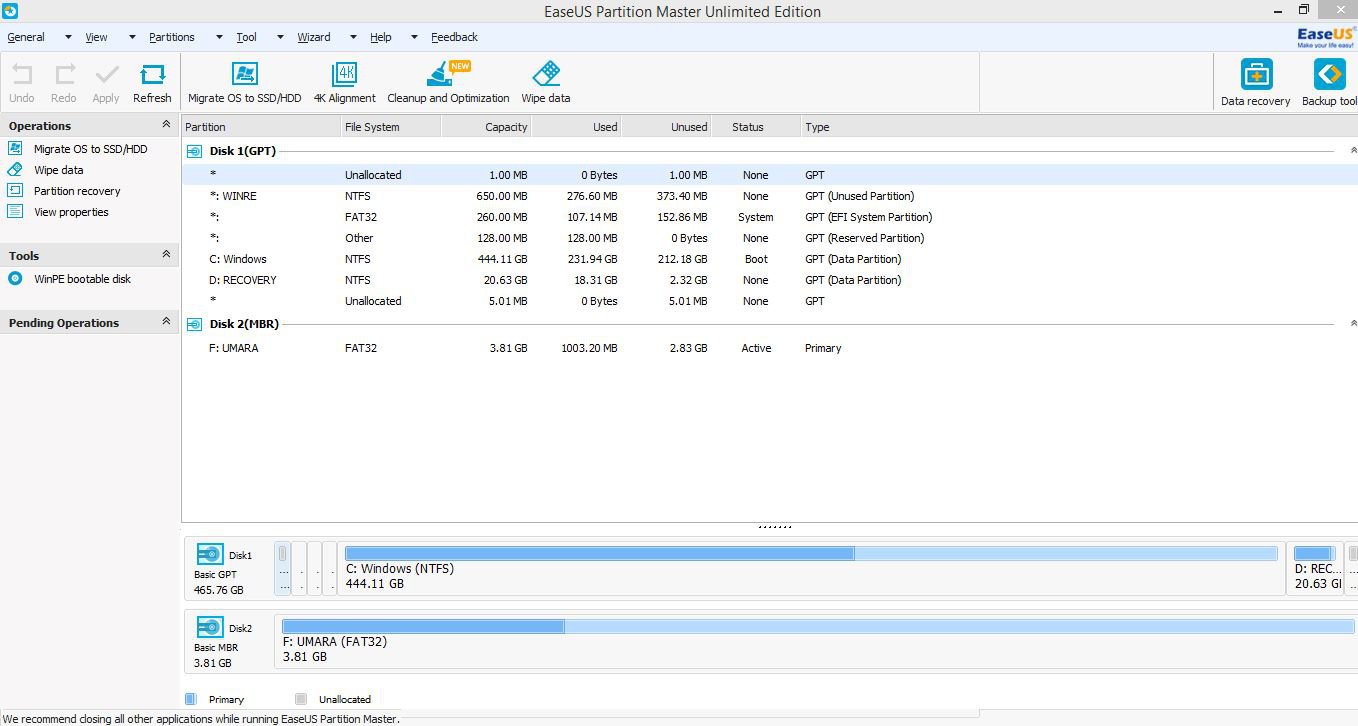Click Migrate OS to SSD/HDD in Operations panel
This screenshot has height=726, width=1358.
coord(90,149)
